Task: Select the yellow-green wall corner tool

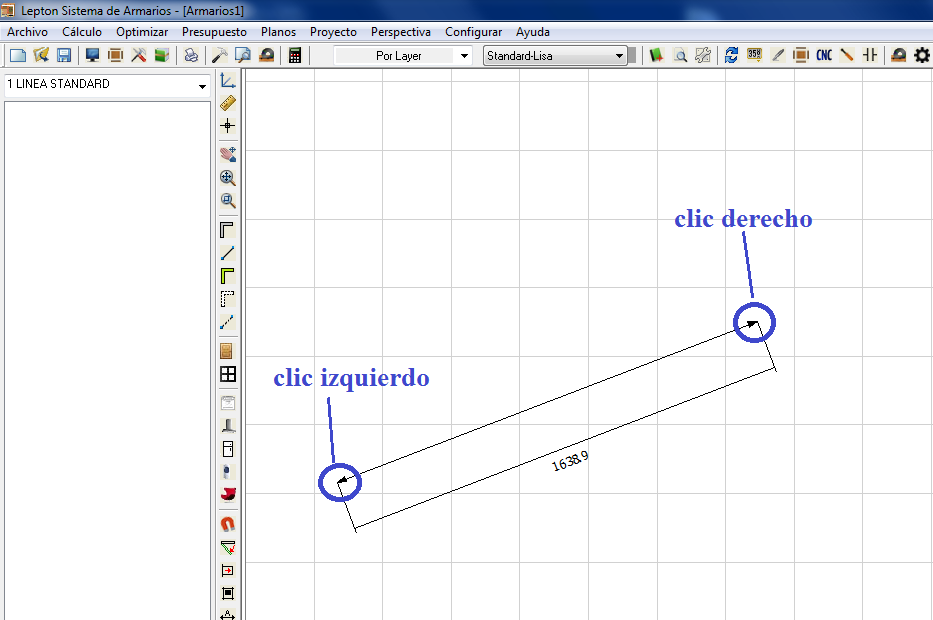Action: pyautogui.click(x=228, y=275)
